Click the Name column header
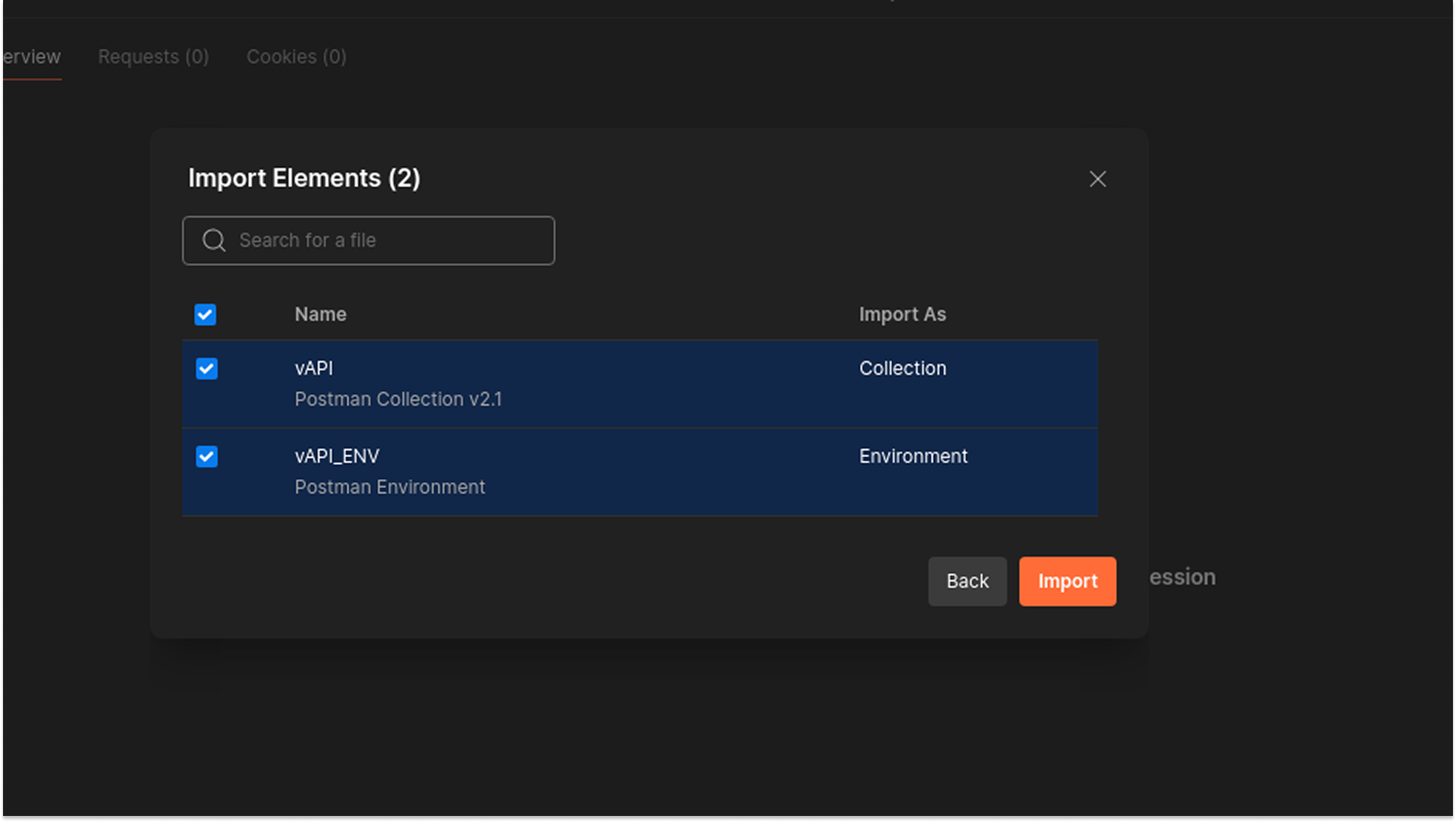 click(x=320, y=314)
